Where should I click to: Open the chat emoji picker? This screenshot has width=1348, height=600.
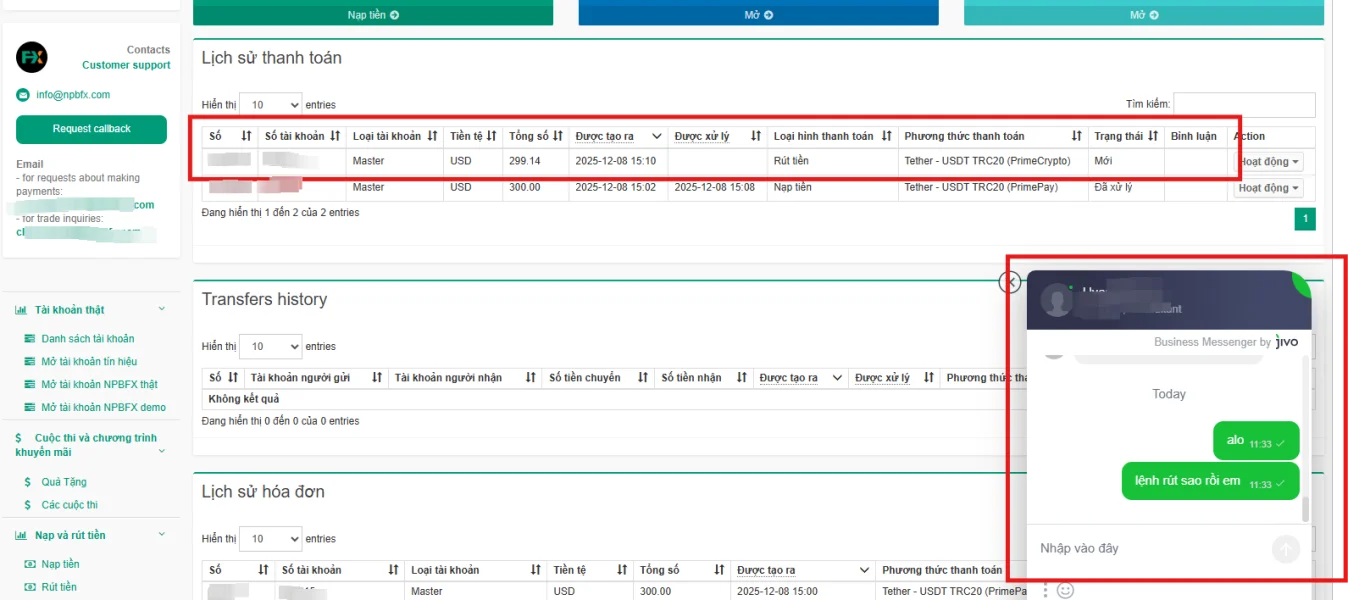(1065, 591)
